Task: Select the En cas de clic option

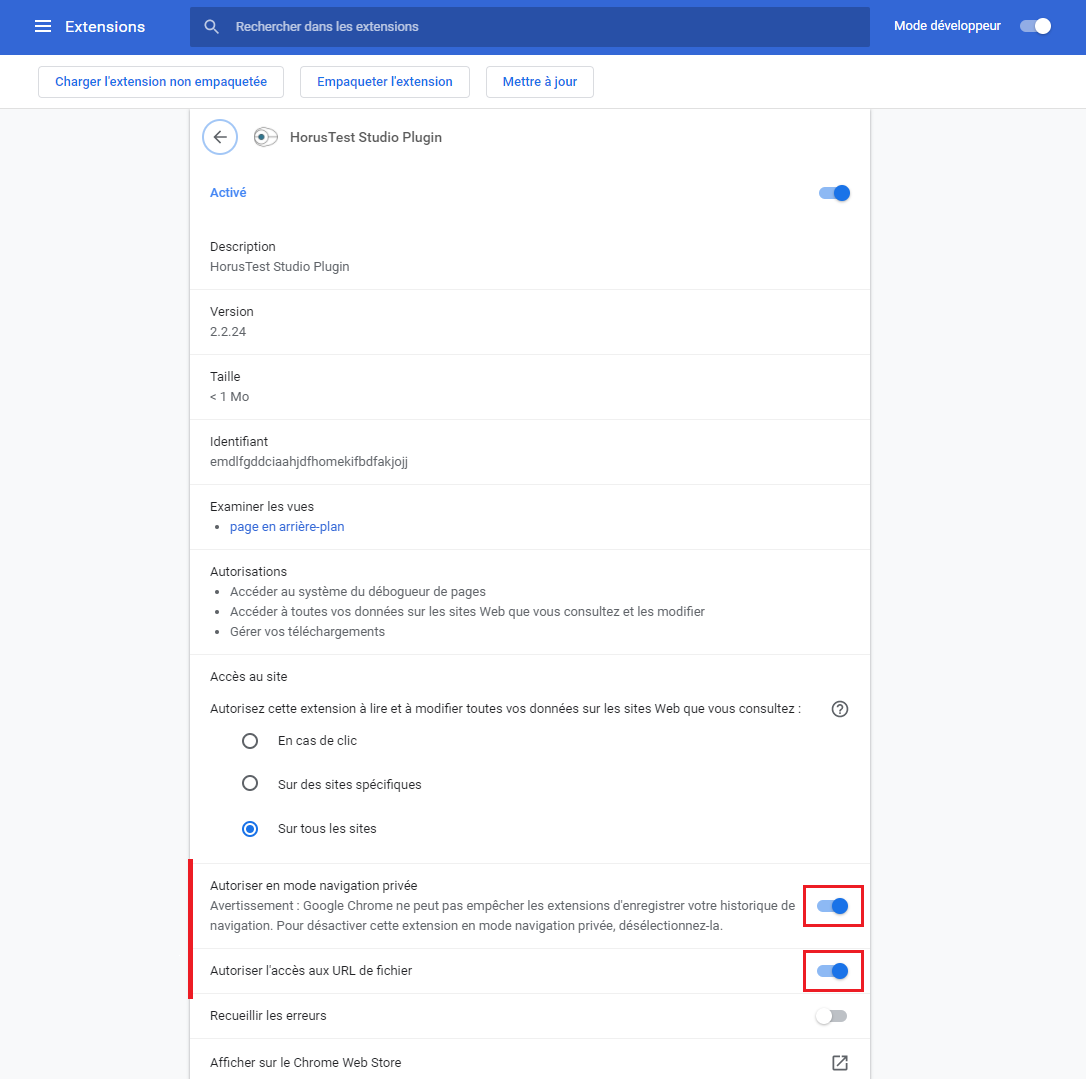Action: 250,741
